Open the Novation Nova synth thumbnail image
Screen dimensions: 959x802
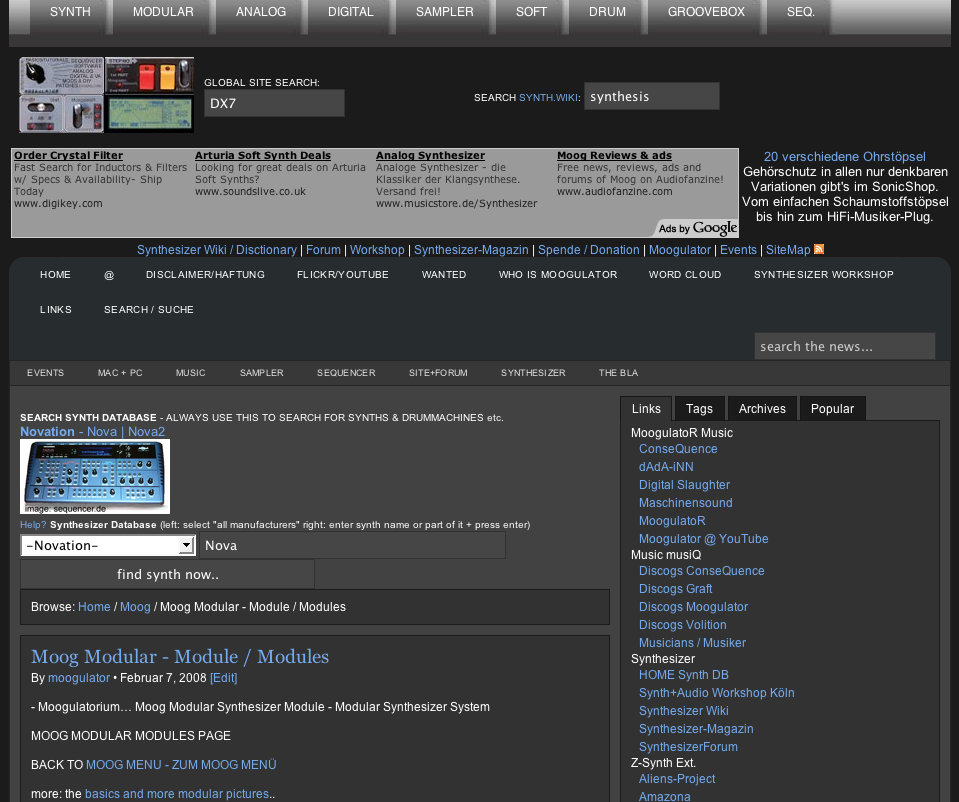(x=95, y=477)
